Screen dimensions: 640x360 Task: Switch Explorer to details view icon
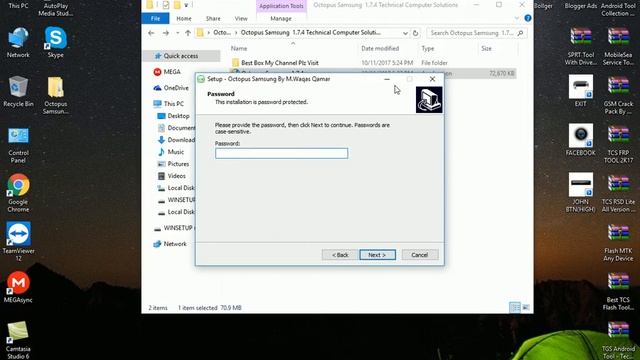point(515,307)
